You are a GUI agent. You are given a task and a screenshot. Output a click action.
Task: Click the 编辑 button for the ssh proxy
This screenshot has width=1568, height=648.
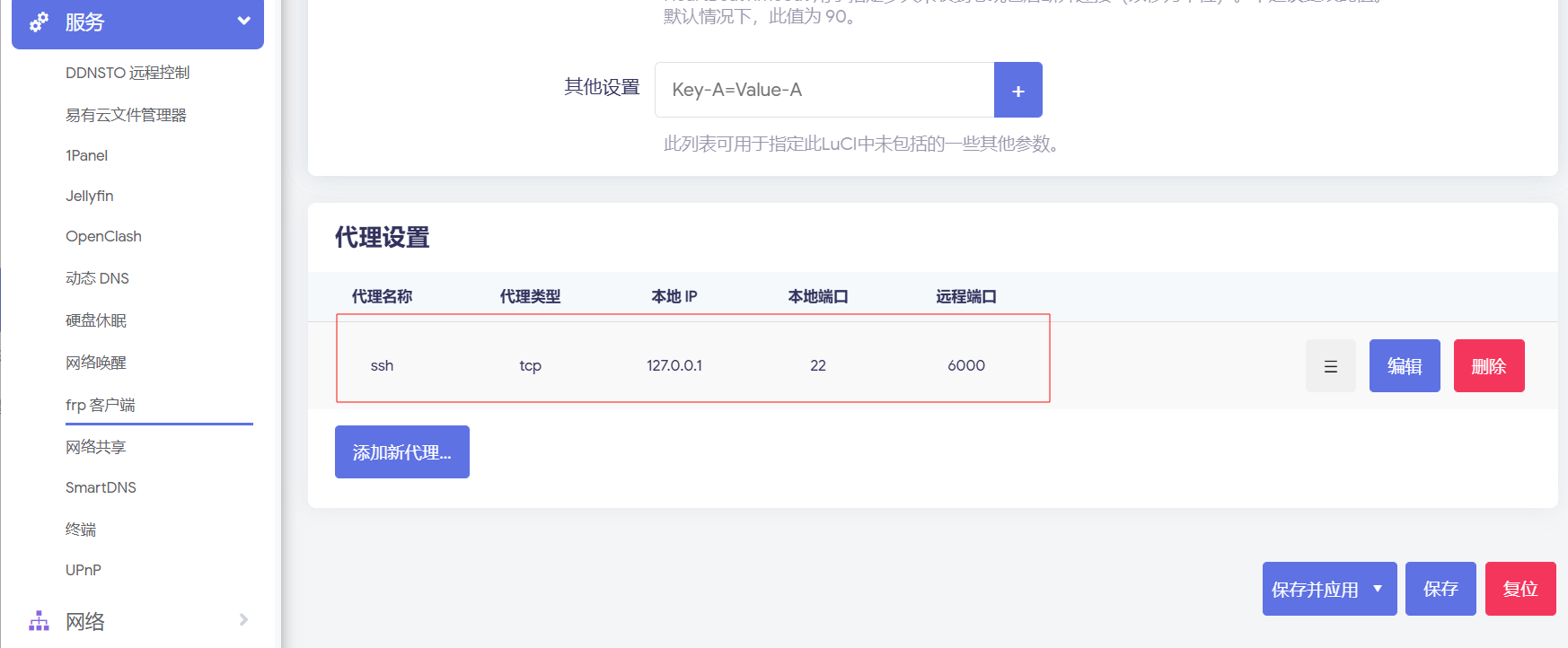1405,366
